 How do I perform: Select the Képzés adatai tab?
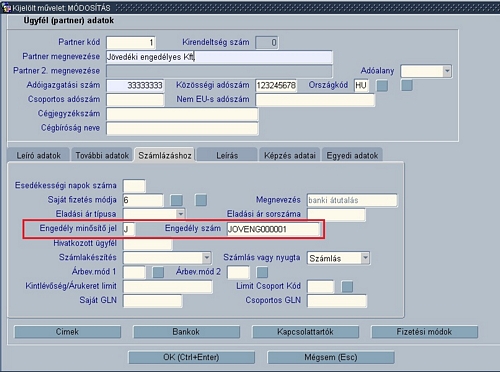[x=290, y=155]
